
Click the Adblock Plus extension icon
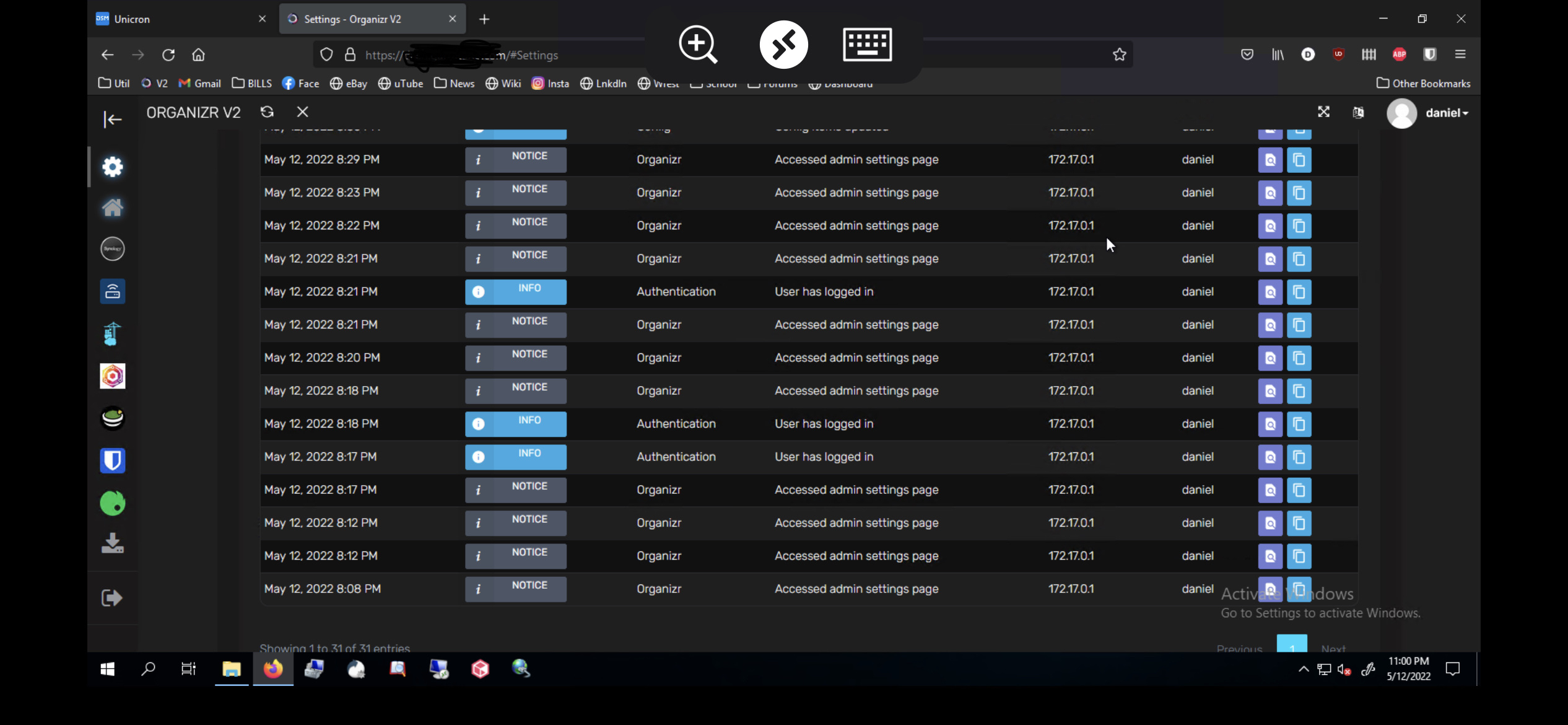coord(1399,55)
